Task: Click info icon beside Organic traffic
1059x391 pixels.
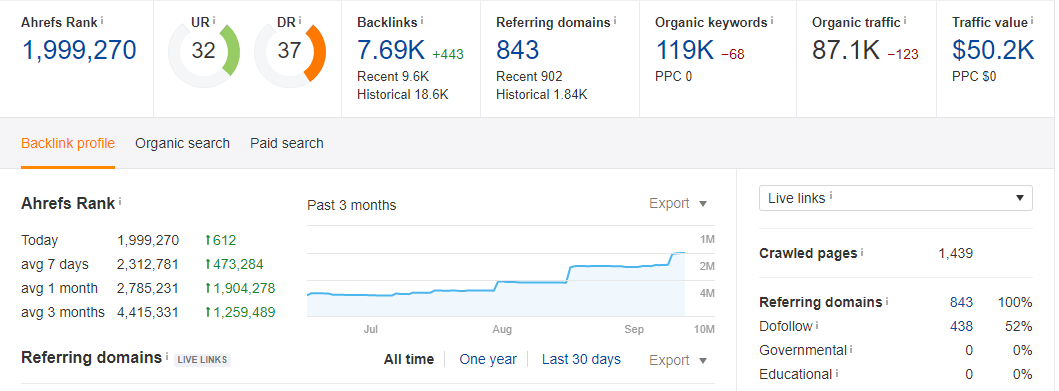Action: pyautogui.click(x=905, y=20)
